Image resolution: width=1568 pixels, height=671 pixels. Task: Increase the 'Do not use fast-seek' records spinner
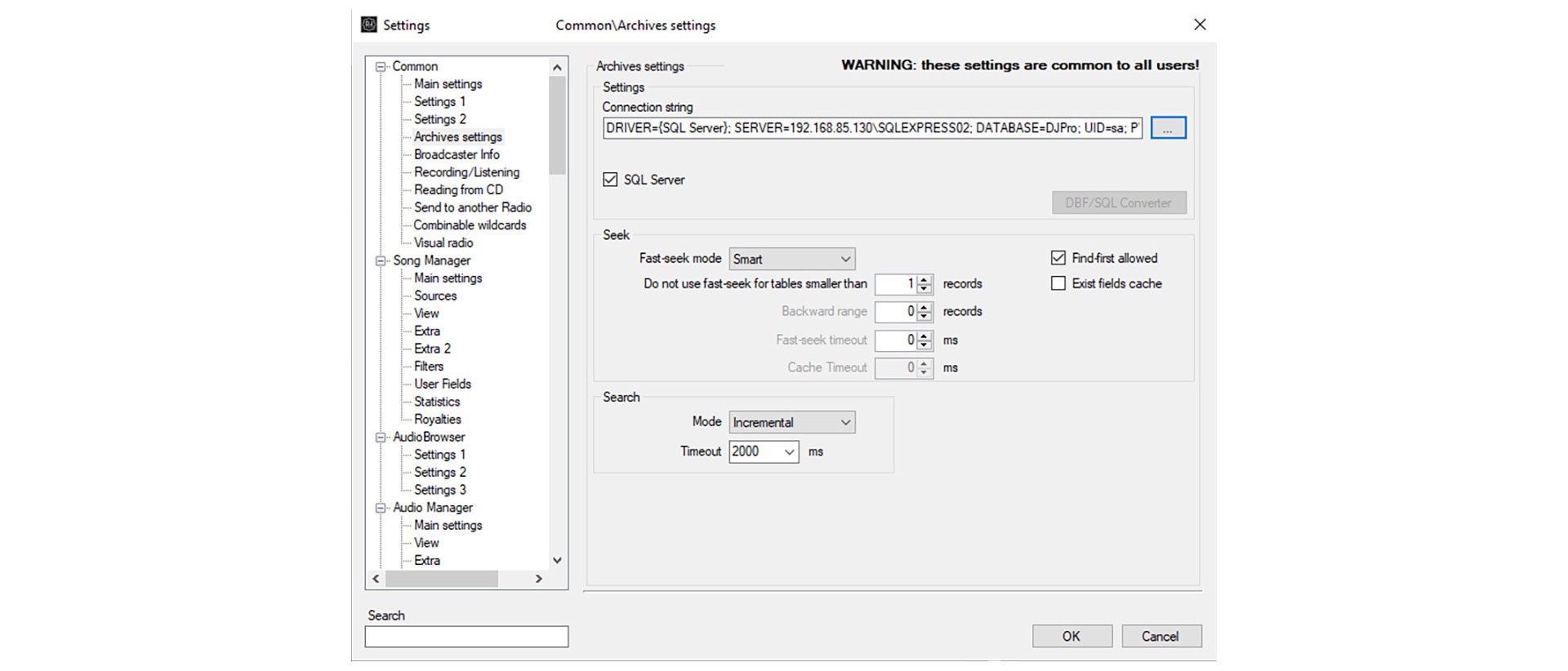point(924,279)
